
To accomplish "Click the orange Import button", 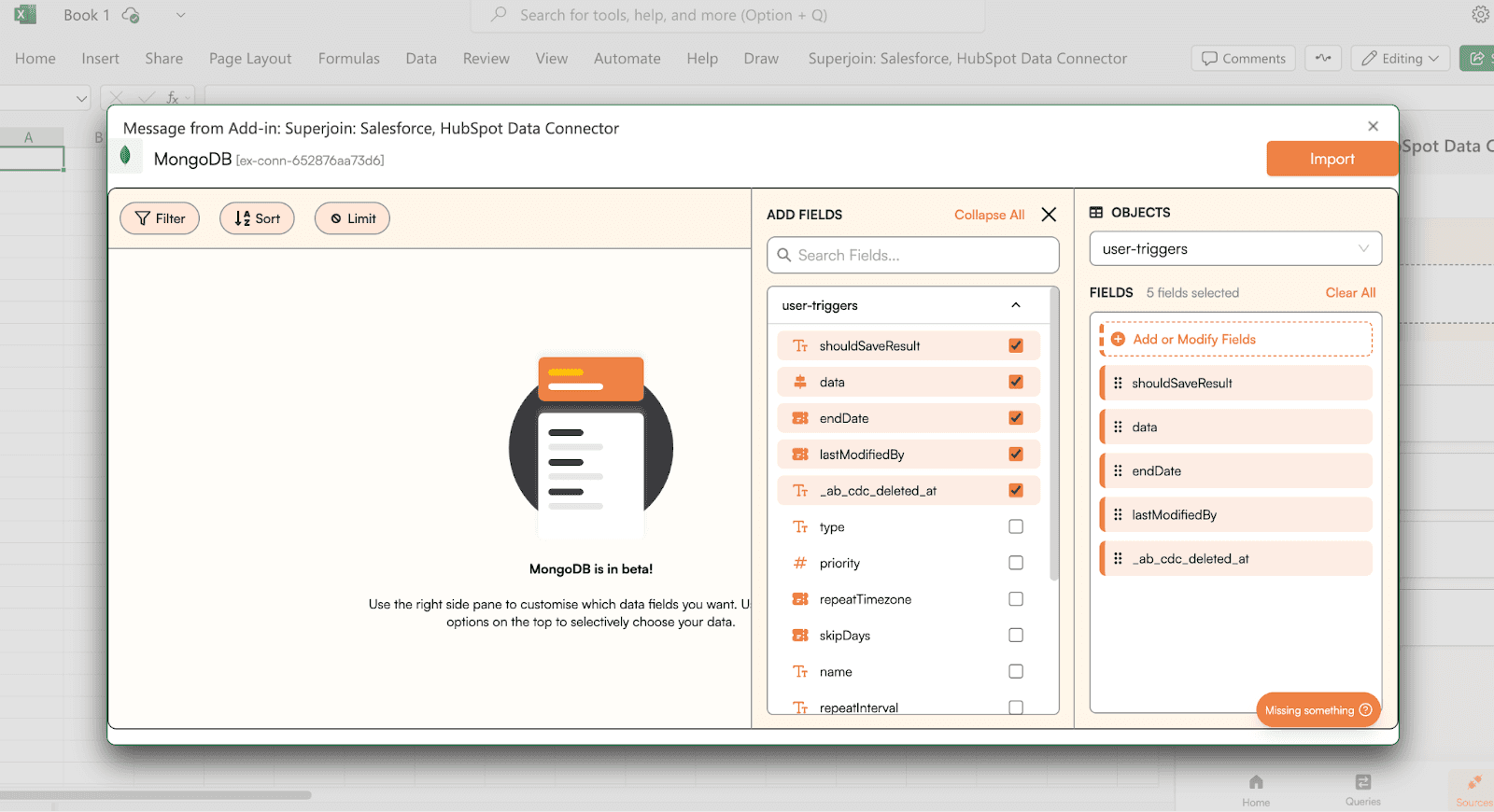I will pos(1332,159).
